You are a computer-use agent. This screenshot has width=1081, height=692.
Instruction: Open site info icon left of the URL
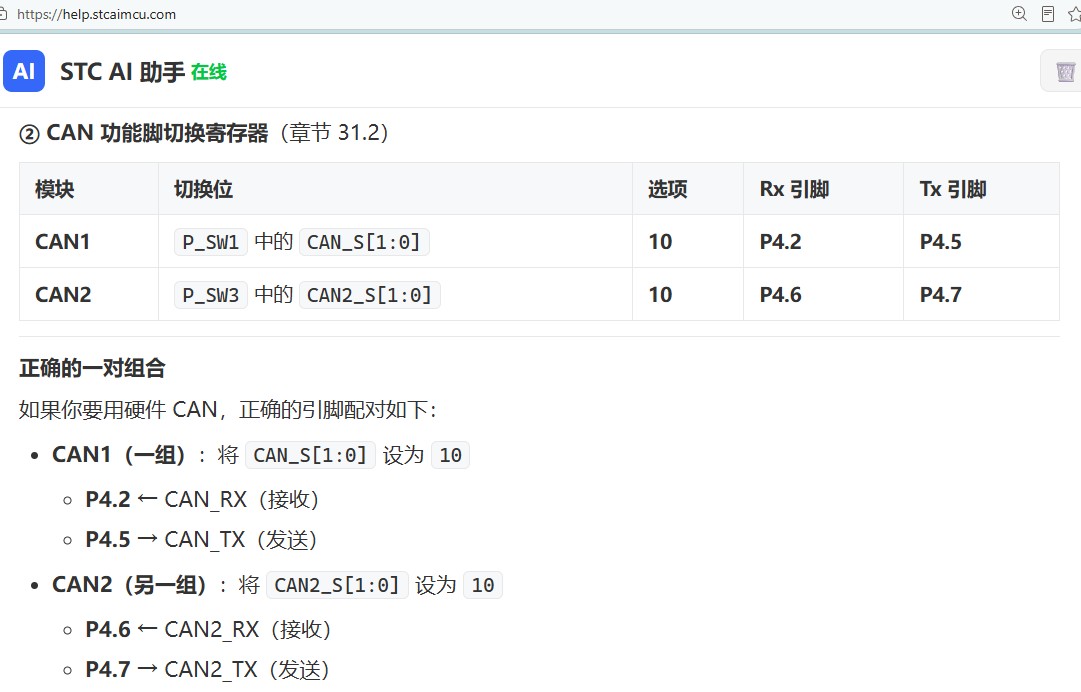pos(3,14)
